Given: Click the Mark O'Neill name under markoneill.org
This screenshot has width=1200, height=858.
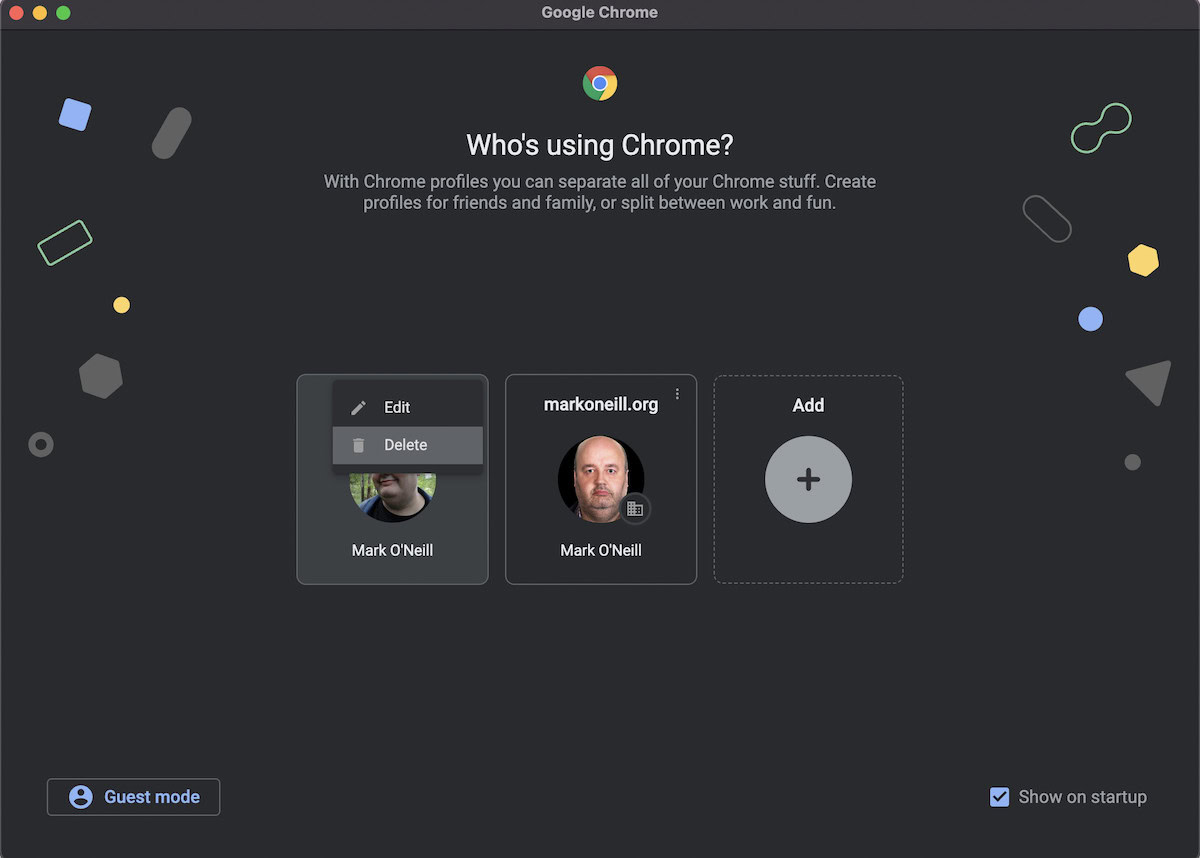Looking at the screenshot, I should tap(601, 550).
